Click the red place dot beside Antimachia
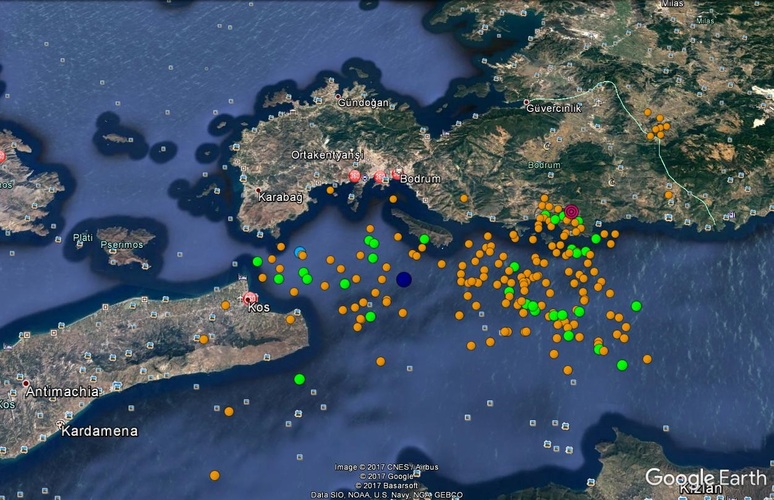Image resolution: width=774 pixels, height=500 pixels. (25, 383)
